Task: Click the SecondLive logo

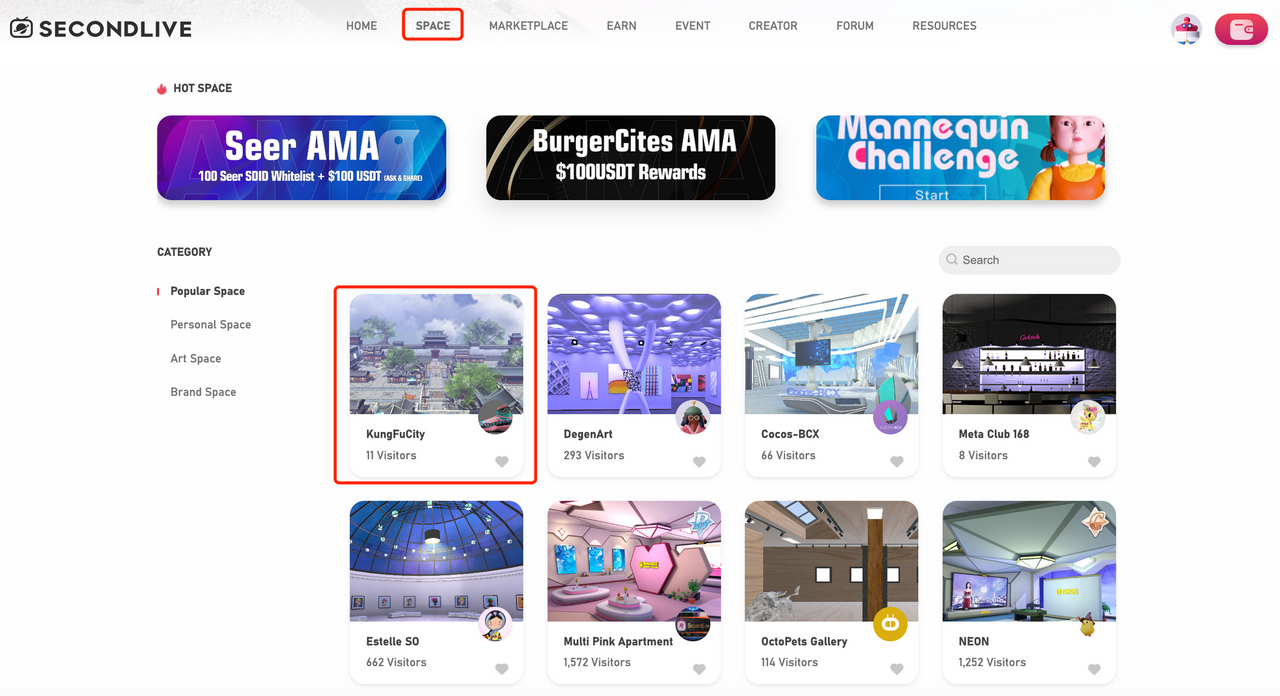Action: point(101,28)
